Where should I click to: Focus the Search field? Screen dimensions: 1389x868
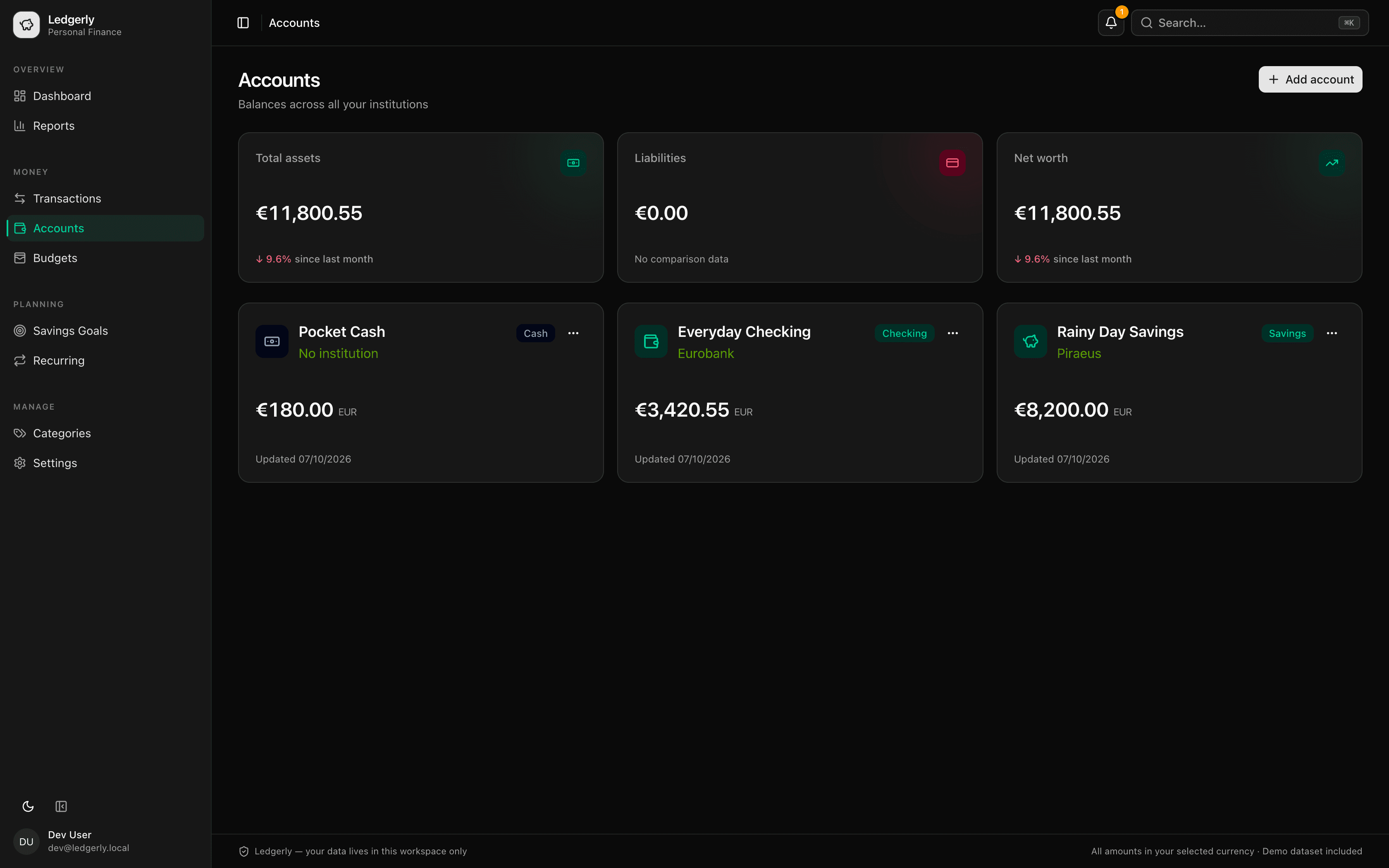(1250, 23)
